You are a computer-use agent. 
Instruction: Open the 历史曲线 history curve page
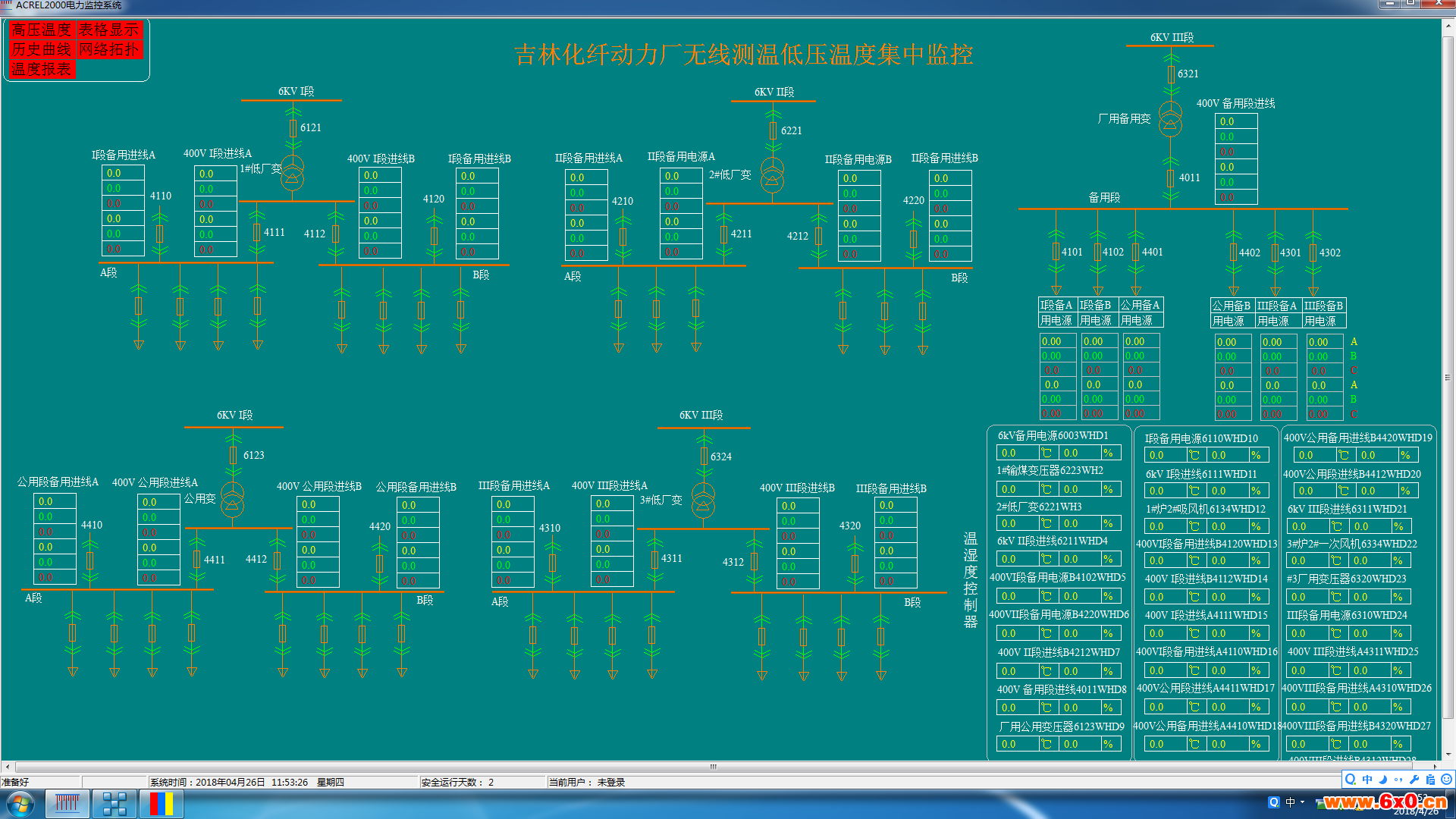[x=41, y=49]
